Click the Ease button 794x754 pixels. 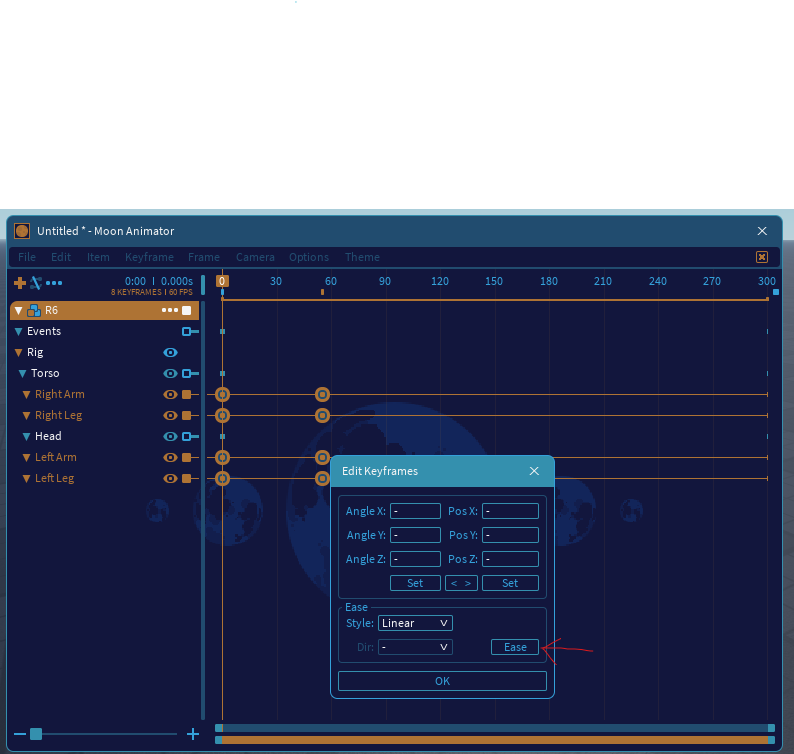tap(515, 647)
